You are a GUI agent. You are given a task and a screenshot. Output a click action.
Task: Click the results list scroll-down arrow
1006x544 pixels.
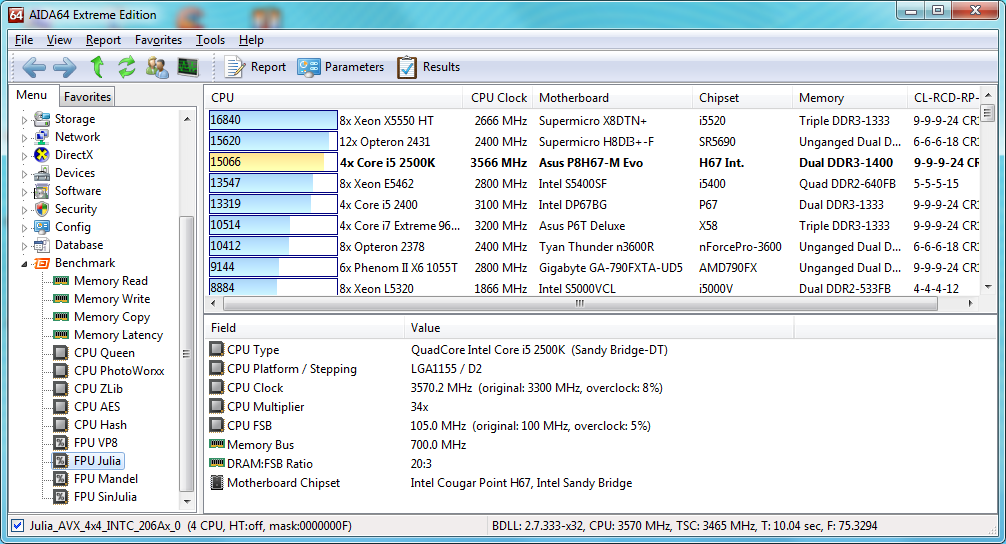click(988, 287)
